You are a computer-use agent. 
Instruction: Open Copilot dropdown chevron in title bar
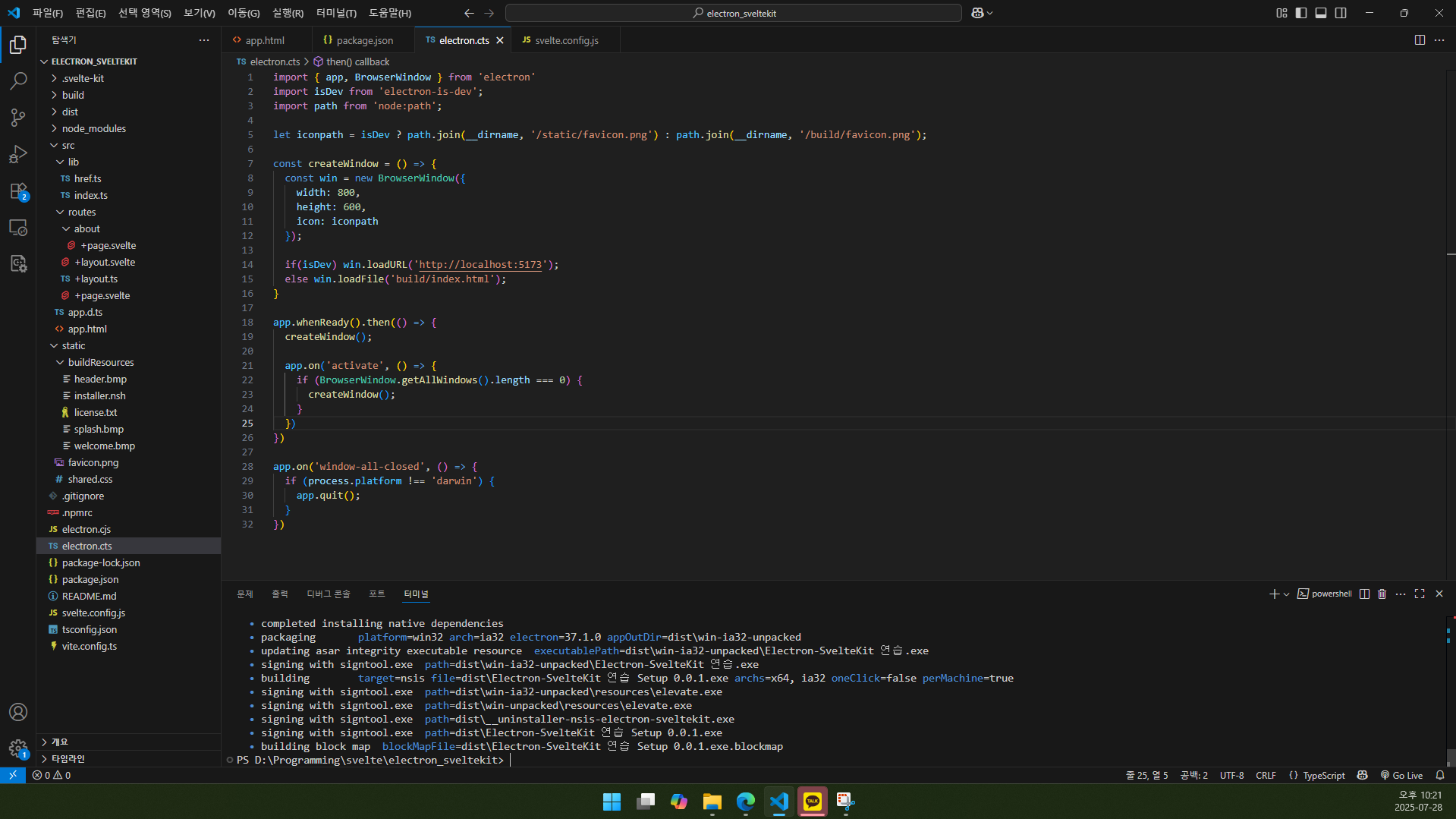tap(989, 13)
